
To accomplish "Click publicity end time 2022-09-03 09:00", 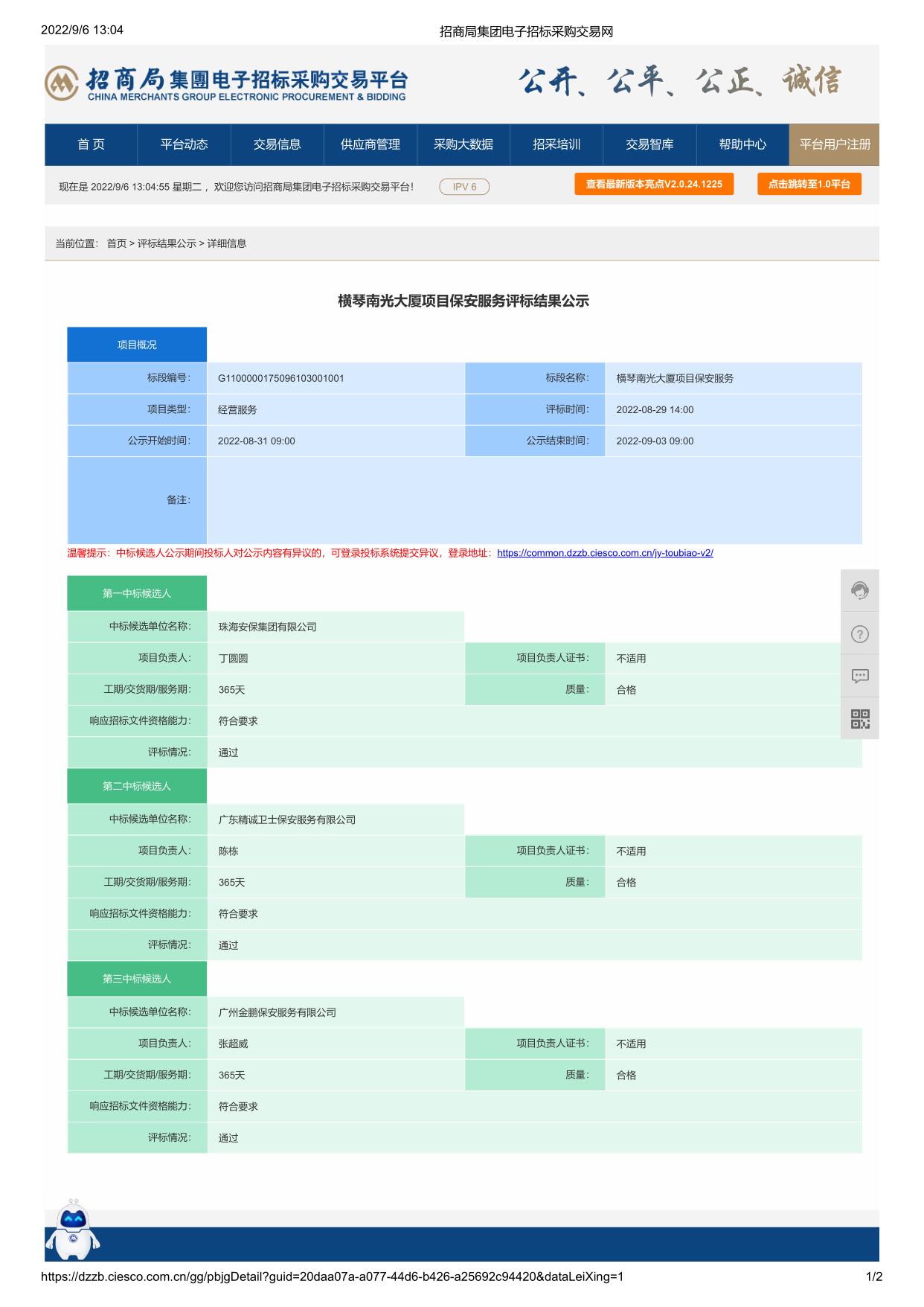I will click(x=655, y=441).
